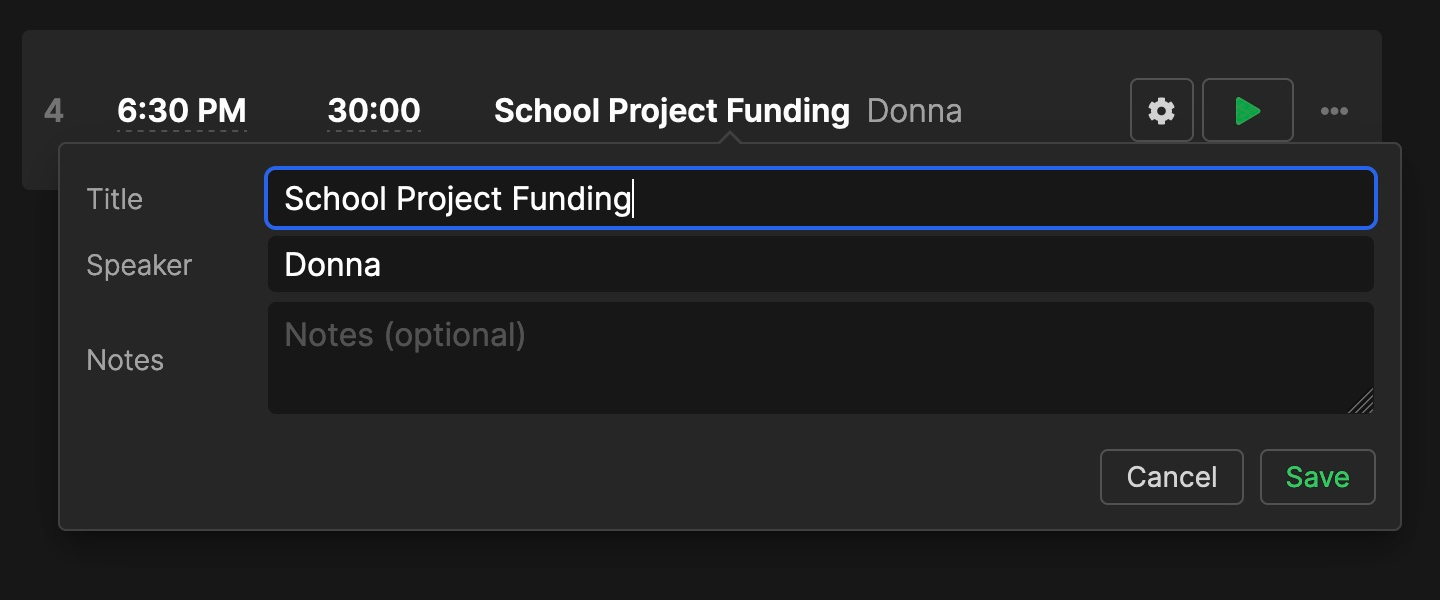
Task: Click the Notes field label
Action: tap(125, 360)
